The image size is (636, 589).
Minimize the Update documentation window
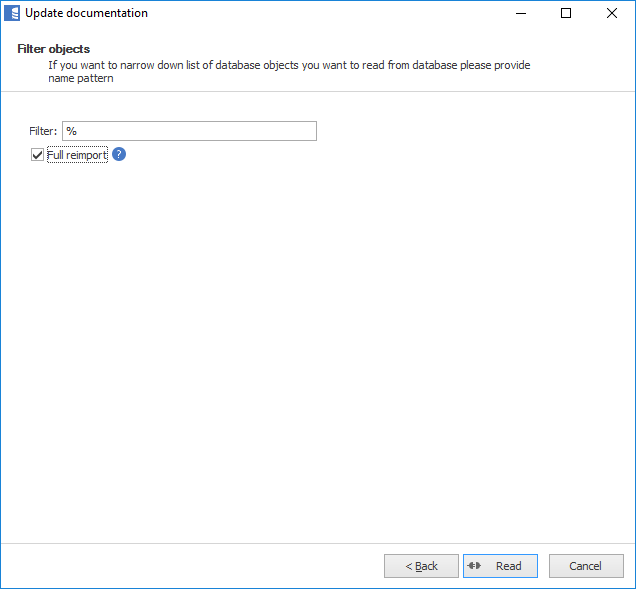[521, 13]
